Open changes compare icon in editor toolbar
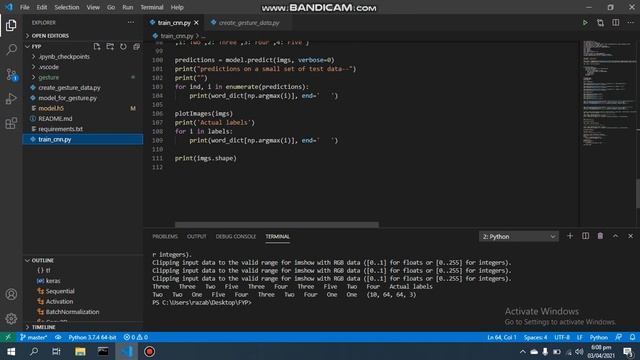Viewport: 640px width, 360px height. point(600,23)
